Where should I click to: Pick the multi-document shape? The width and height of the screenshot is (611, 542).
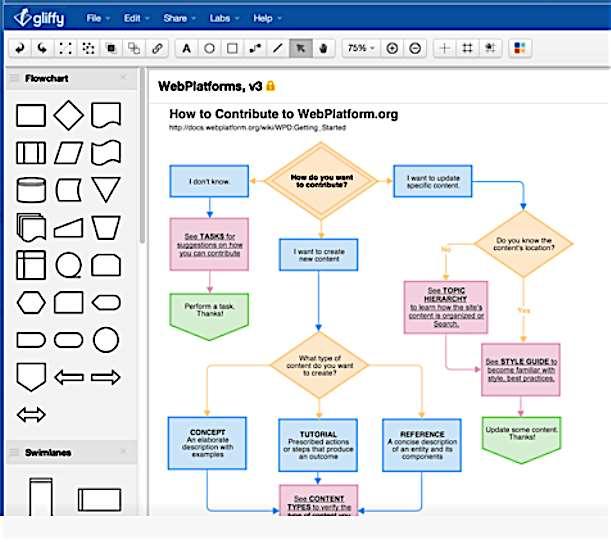point(31,228)
